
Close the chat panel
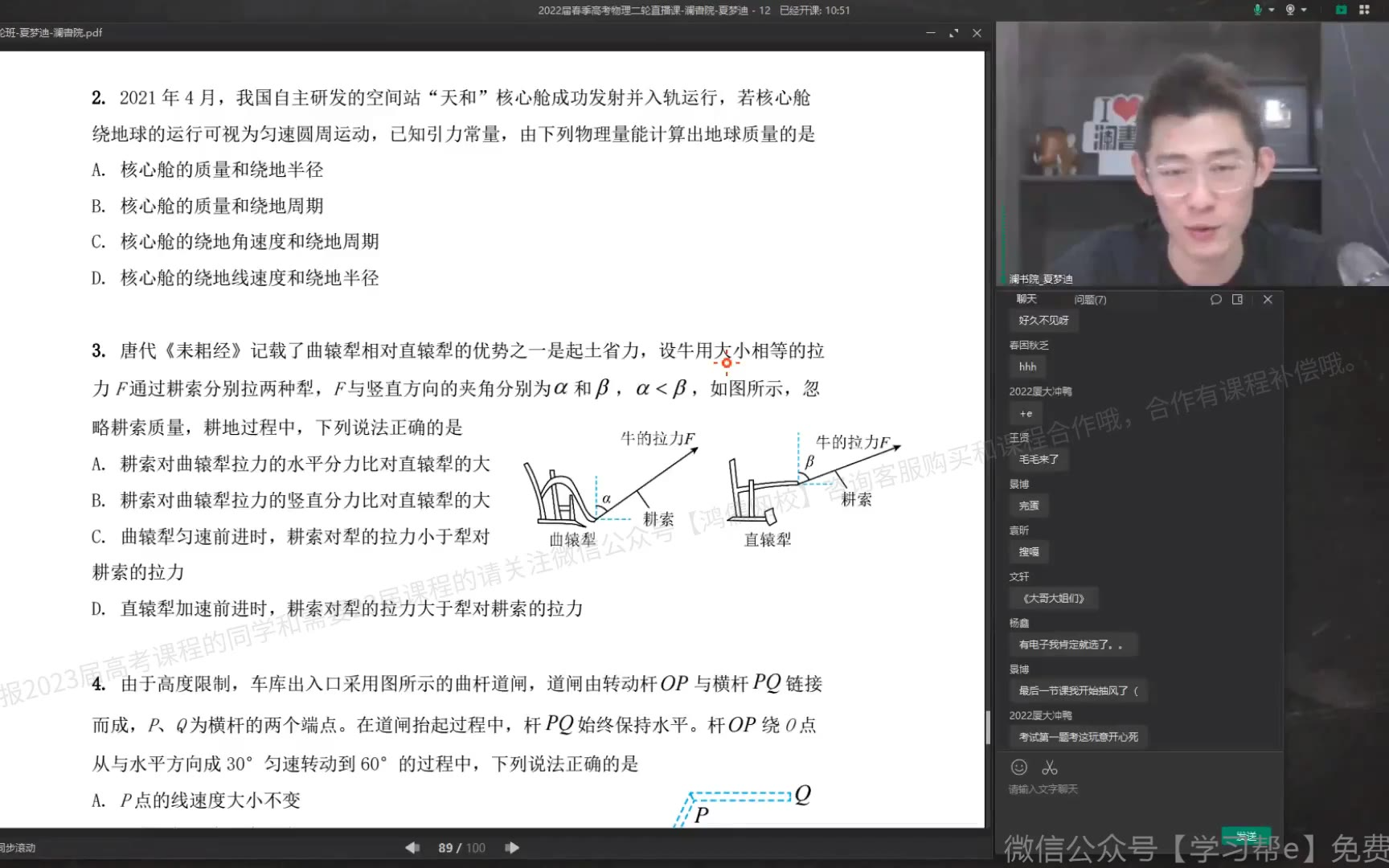[1268, 300]
